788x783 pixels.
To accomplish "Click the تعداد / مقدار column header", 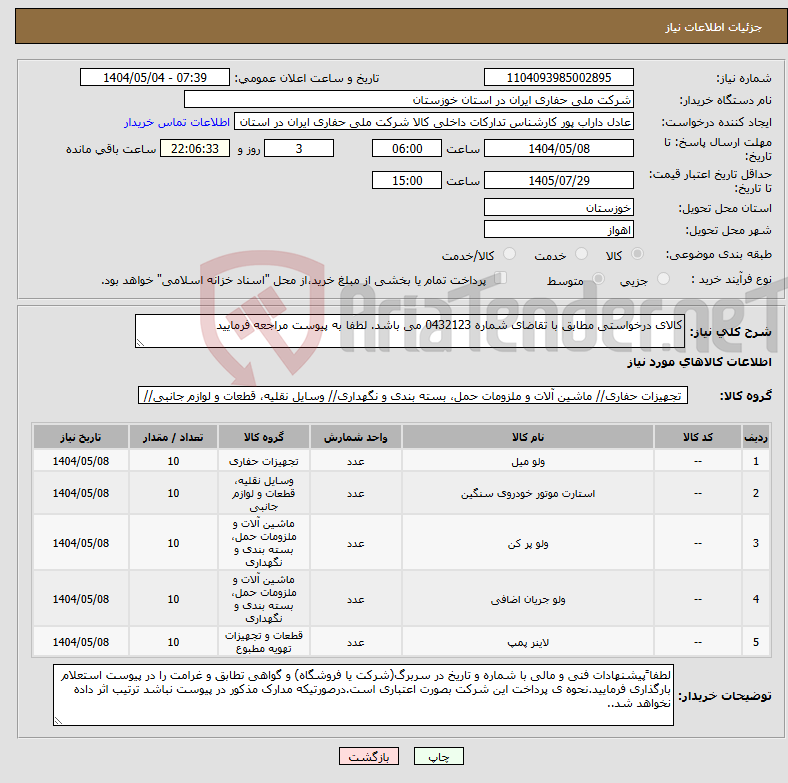I will tap(173, 437).
